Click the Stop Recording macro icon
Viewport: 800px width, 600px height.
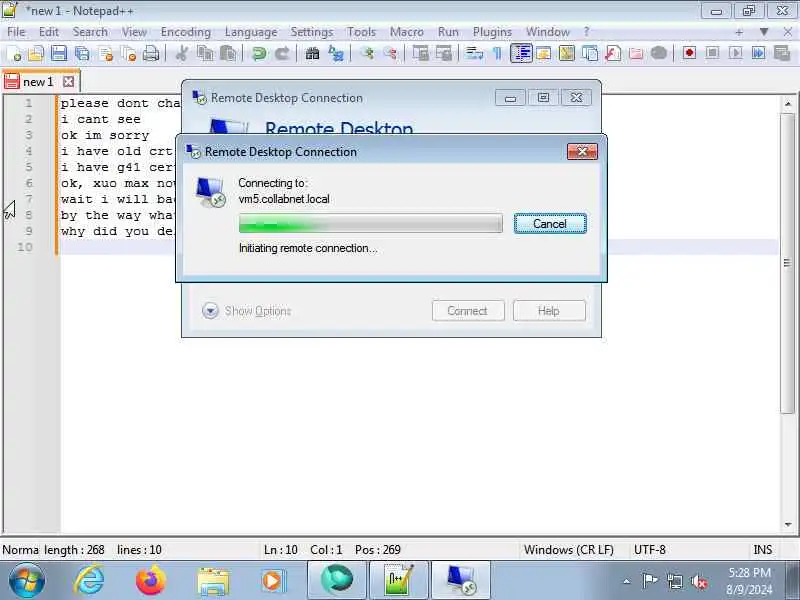coord(712,53)
